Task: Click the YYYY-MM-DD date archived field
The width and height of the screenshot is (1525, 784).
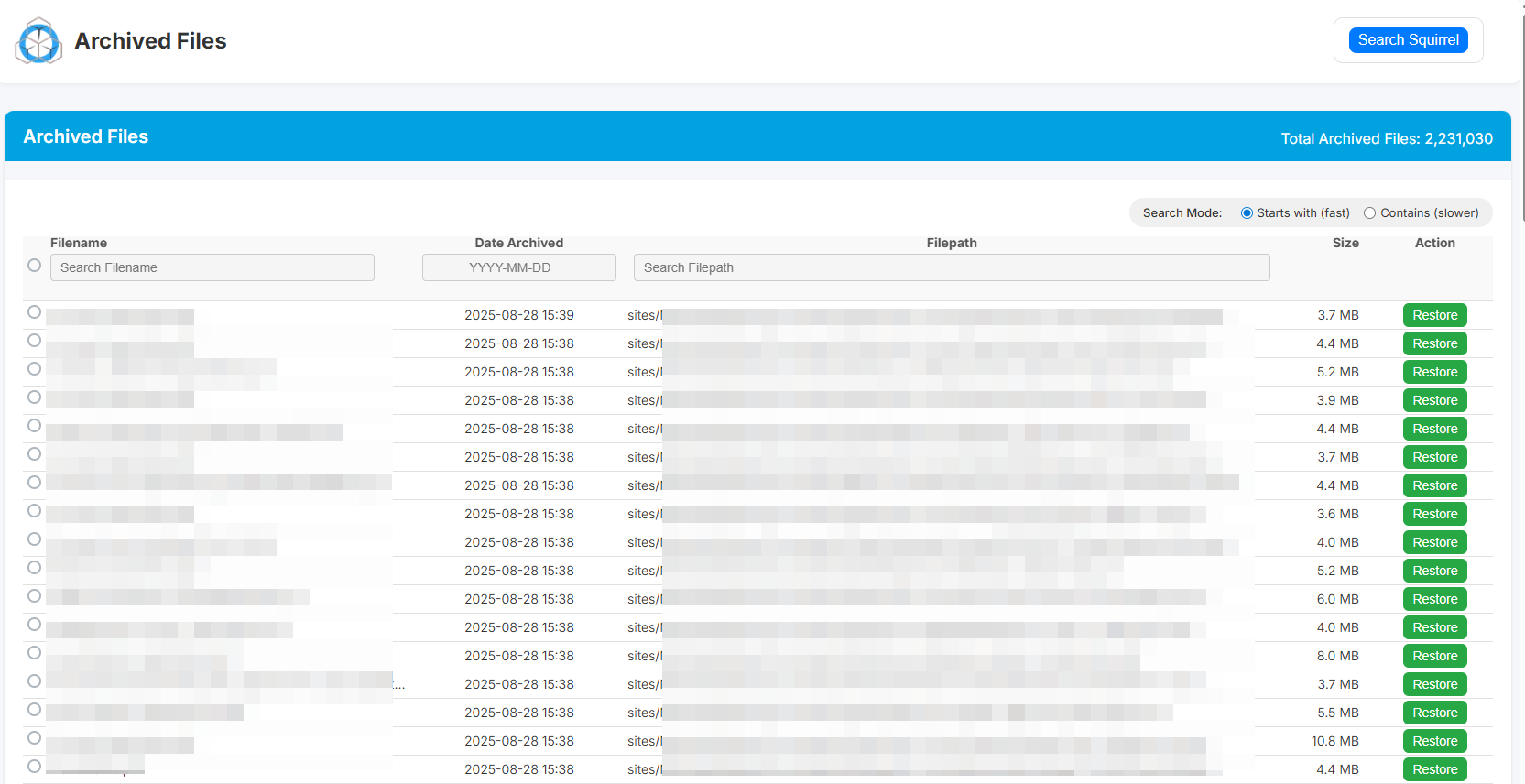Action: pyautogui.click(x=518, y=267)
